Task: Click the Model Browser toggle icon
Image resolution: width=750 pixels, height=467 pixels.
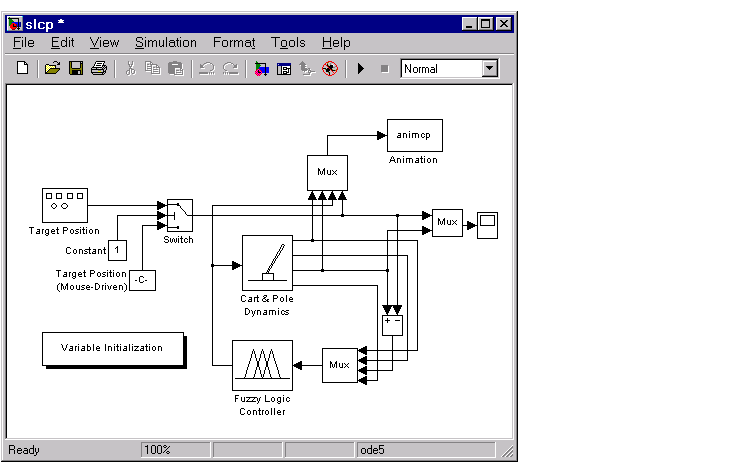Action: click(284, 69)
